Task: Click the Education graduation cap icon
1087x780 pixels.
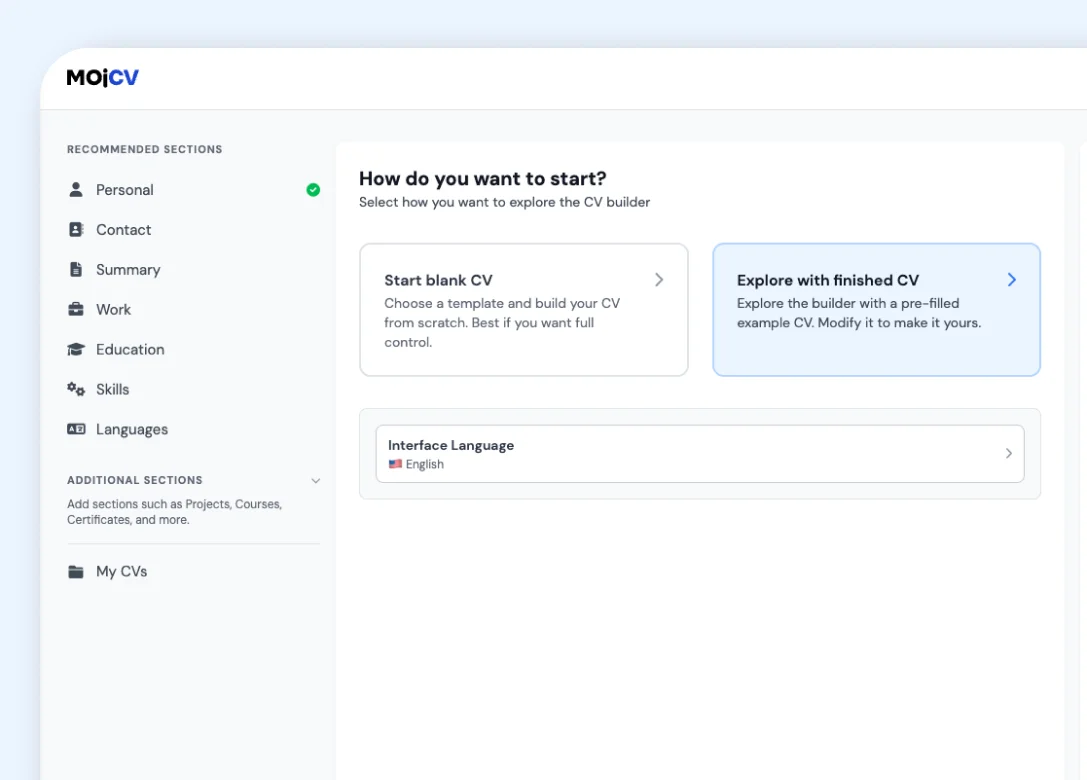Action: tap(76, 349)
